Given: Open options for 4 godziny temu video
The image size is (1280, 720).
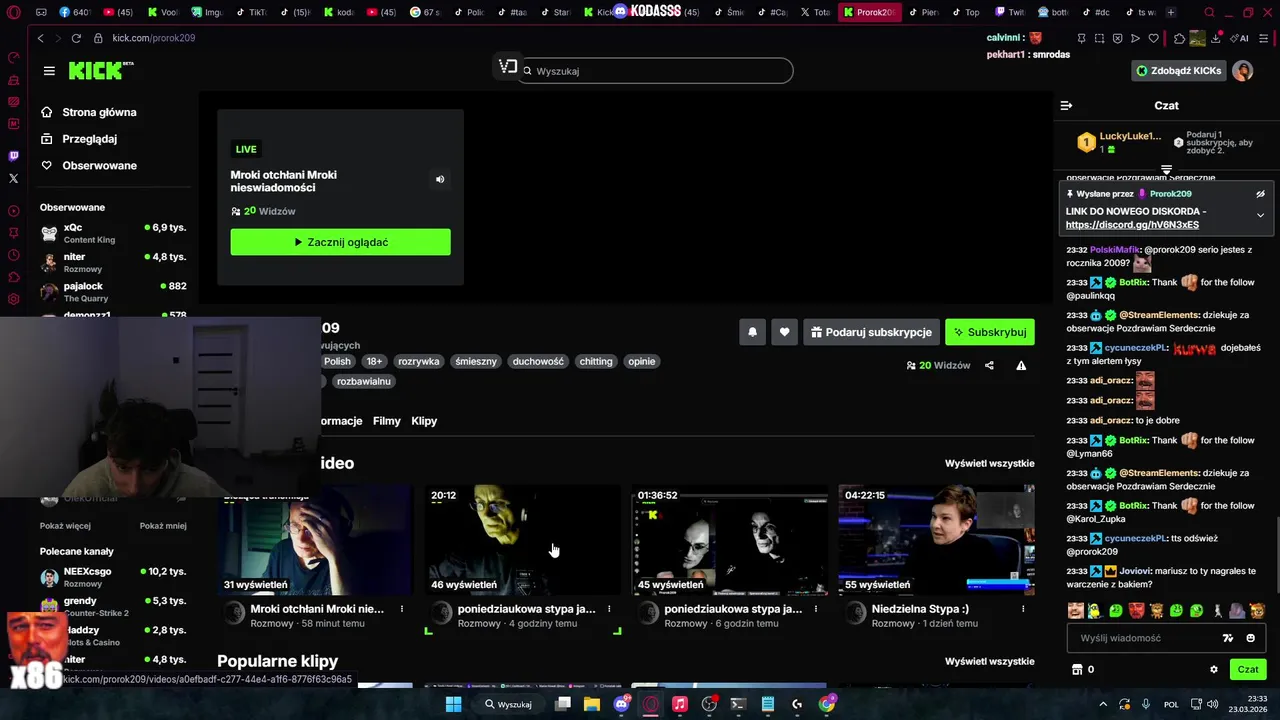Looking at the screenshot, I should [609, 608].
